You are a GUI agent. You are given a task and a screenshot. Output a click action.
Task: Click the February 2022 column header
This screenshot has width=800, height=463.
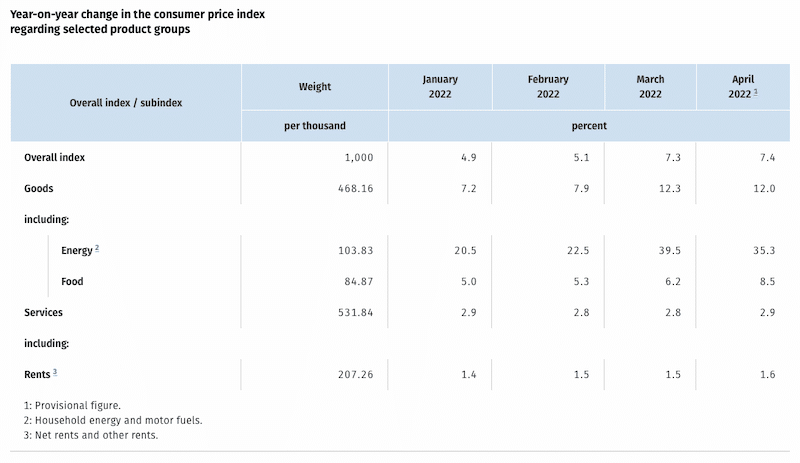coord(547,87)
